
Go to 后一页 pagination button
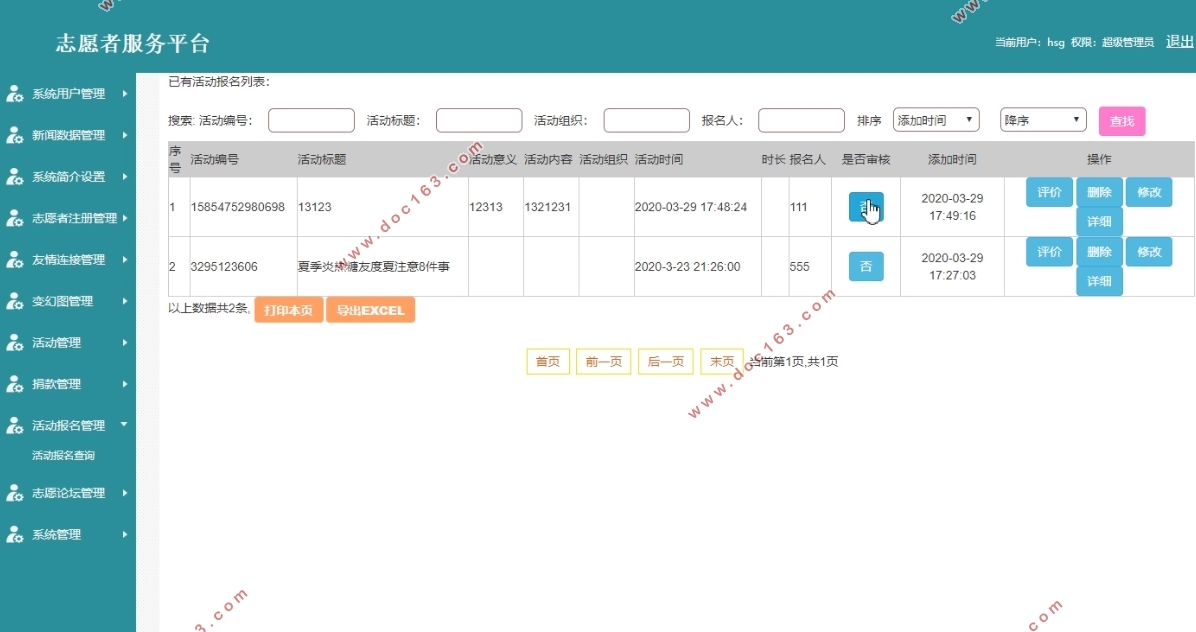pos(665,361)
